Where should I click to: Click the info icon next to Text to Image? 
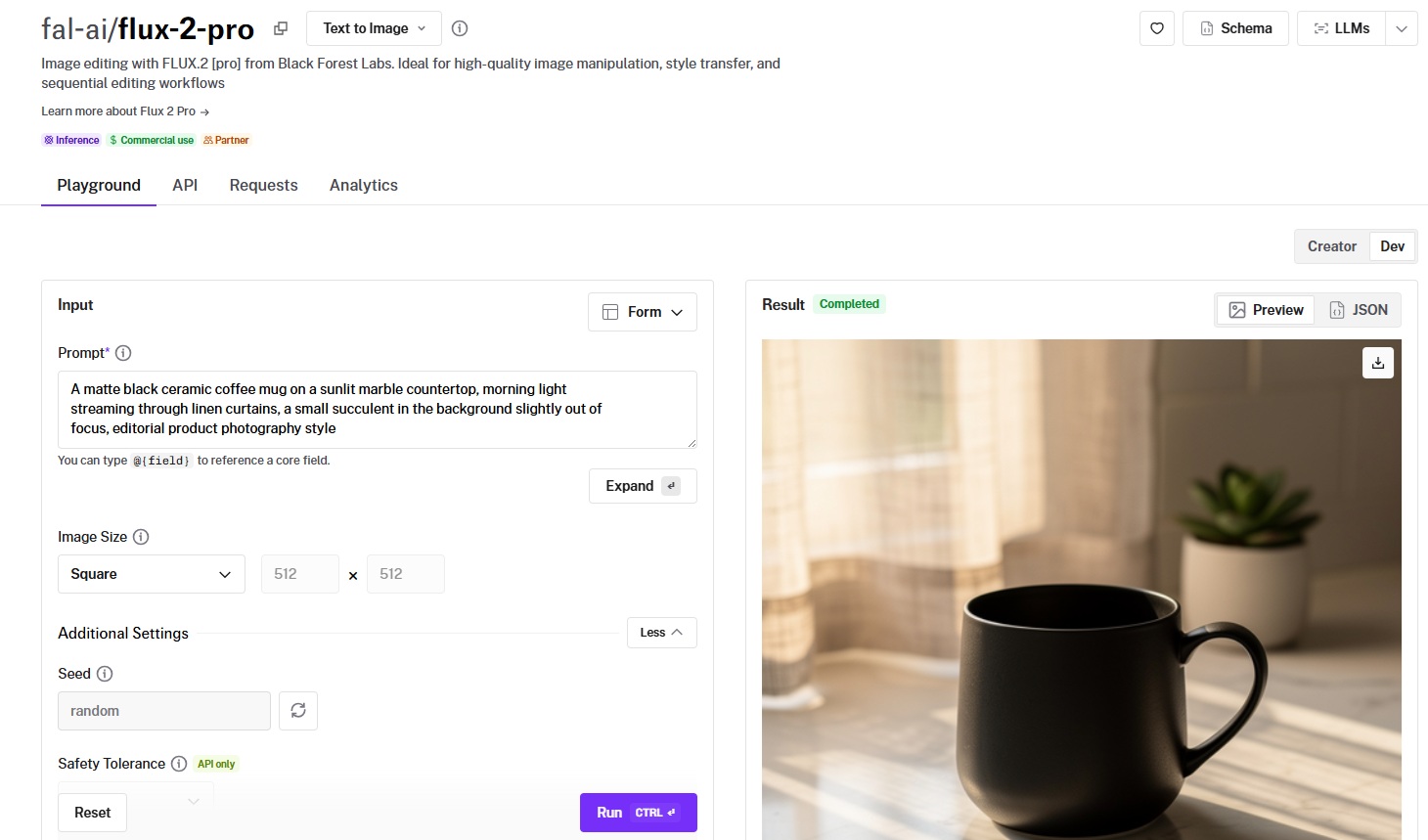pos(460,28)
